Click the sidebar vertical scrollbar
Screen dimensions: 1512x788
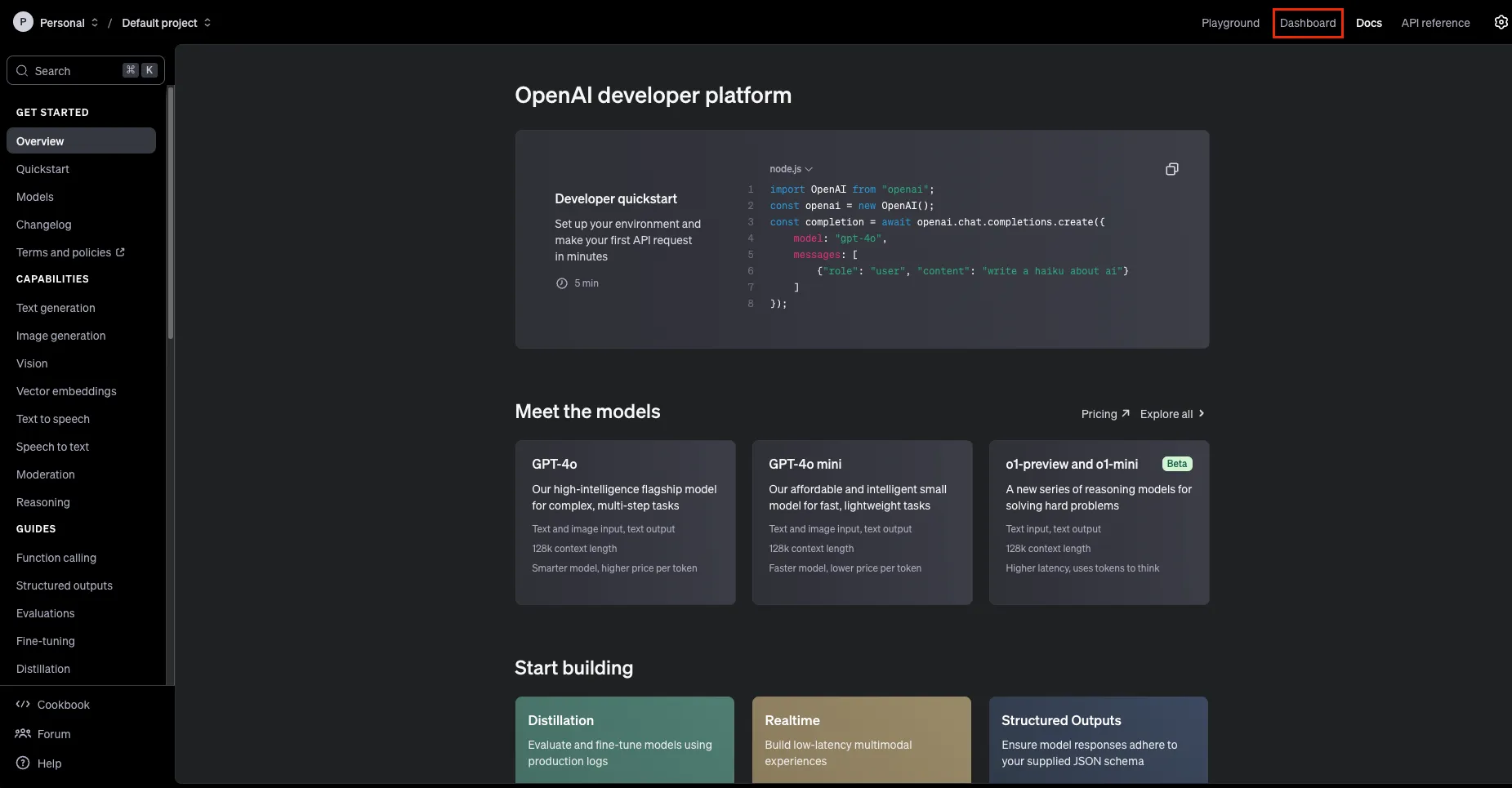click(x=170, y=212)
